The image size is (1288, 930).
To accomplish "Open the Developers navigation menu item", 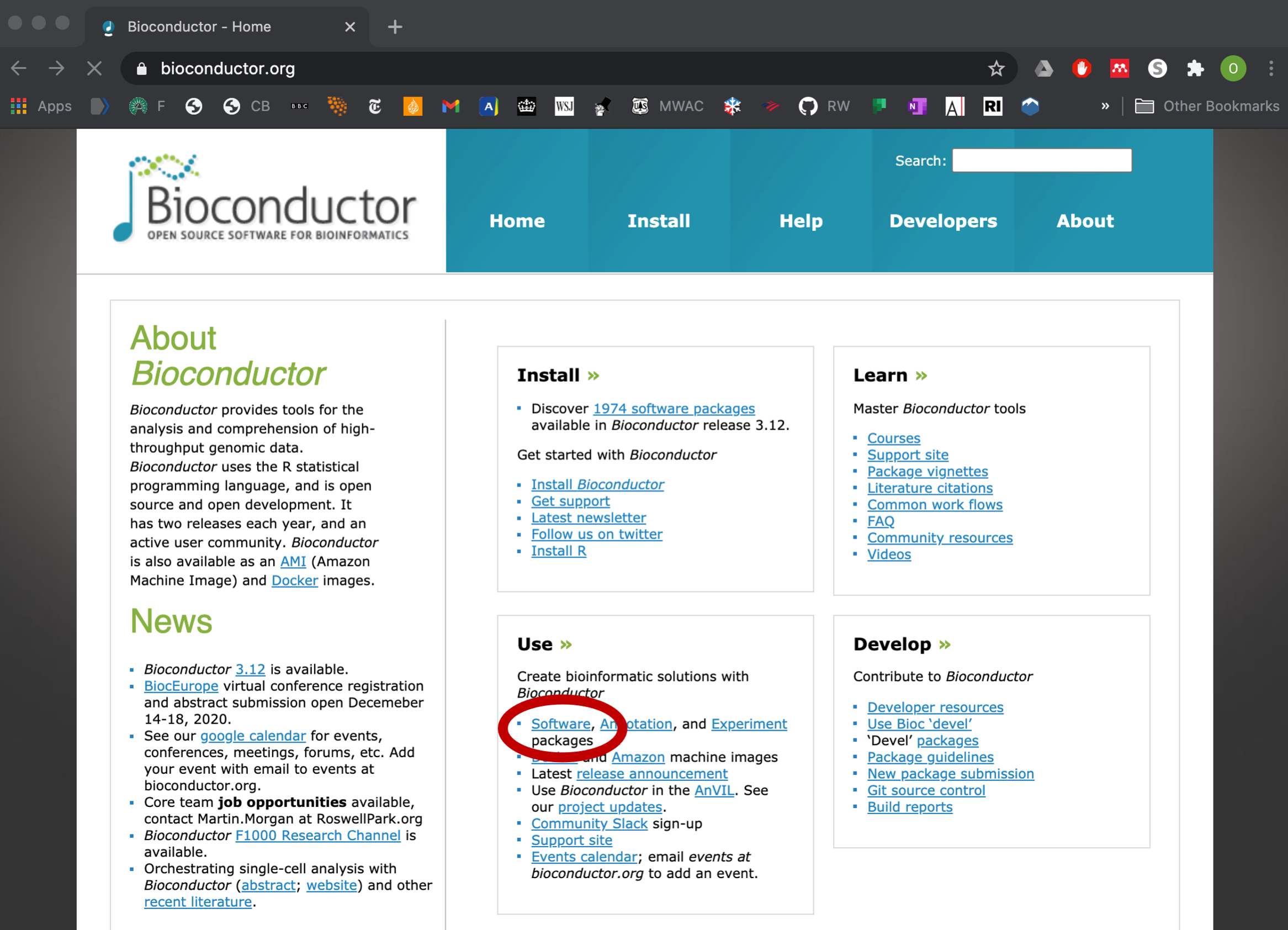I will (x=943, y=221).
